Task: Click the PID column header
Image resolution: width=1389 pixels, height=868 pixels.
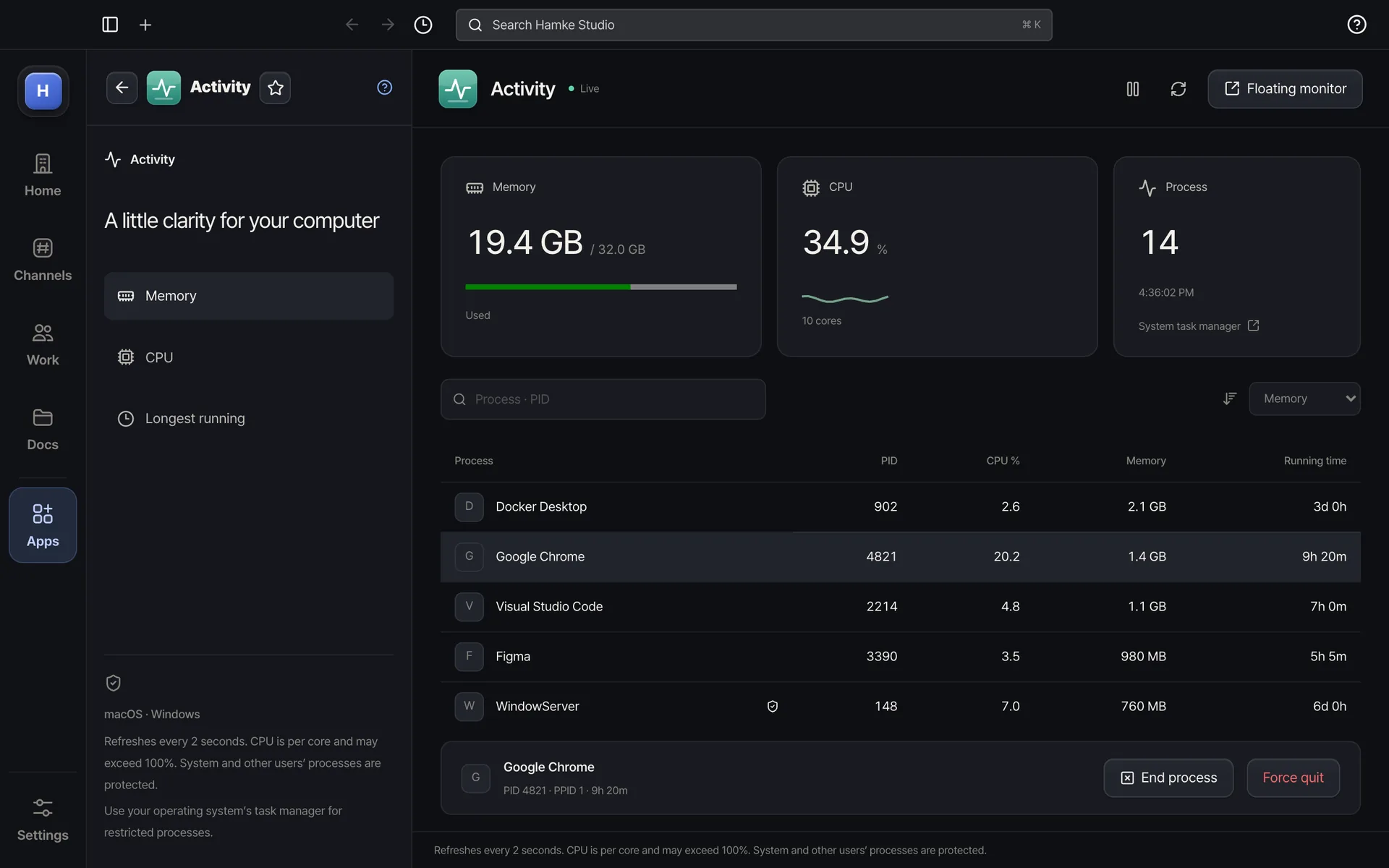Action: [x=889, y=461]
